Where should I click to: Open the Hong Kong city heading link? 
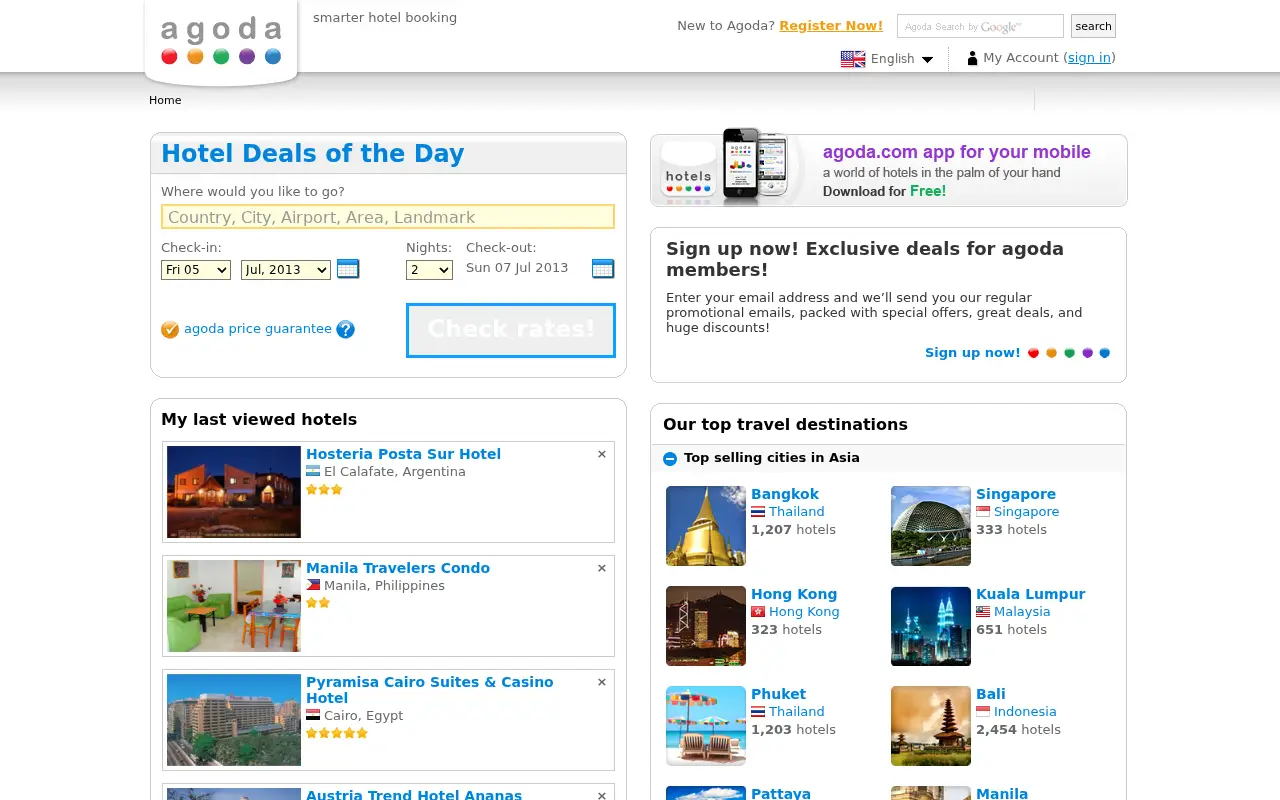794,594
